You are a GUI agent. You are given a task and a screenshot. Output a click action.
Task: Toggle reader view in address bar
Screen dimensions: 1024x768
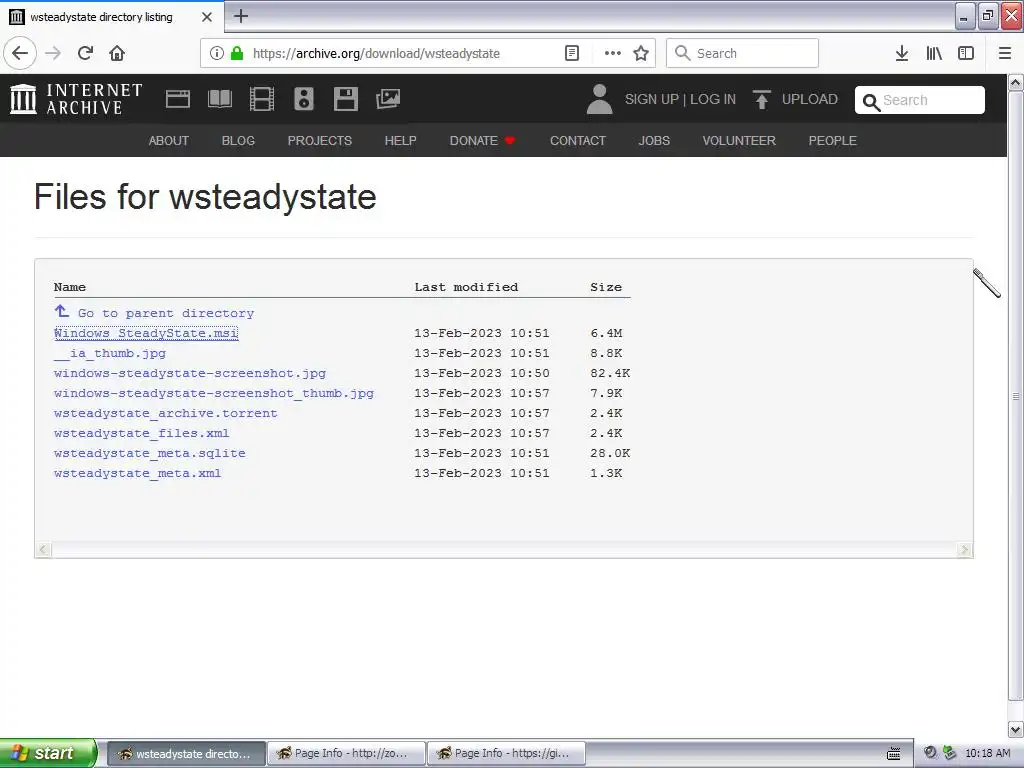[x=571, y=53]
